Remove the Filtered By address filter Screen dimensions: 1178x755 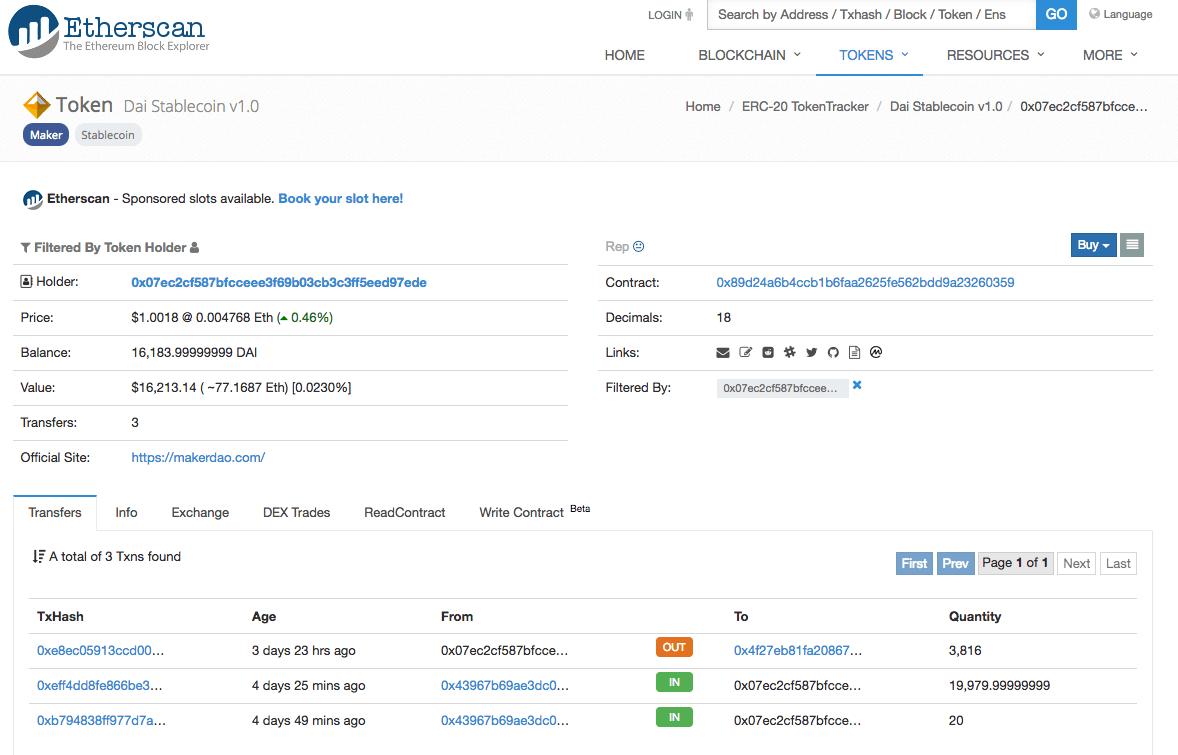[x=857, y=385]
